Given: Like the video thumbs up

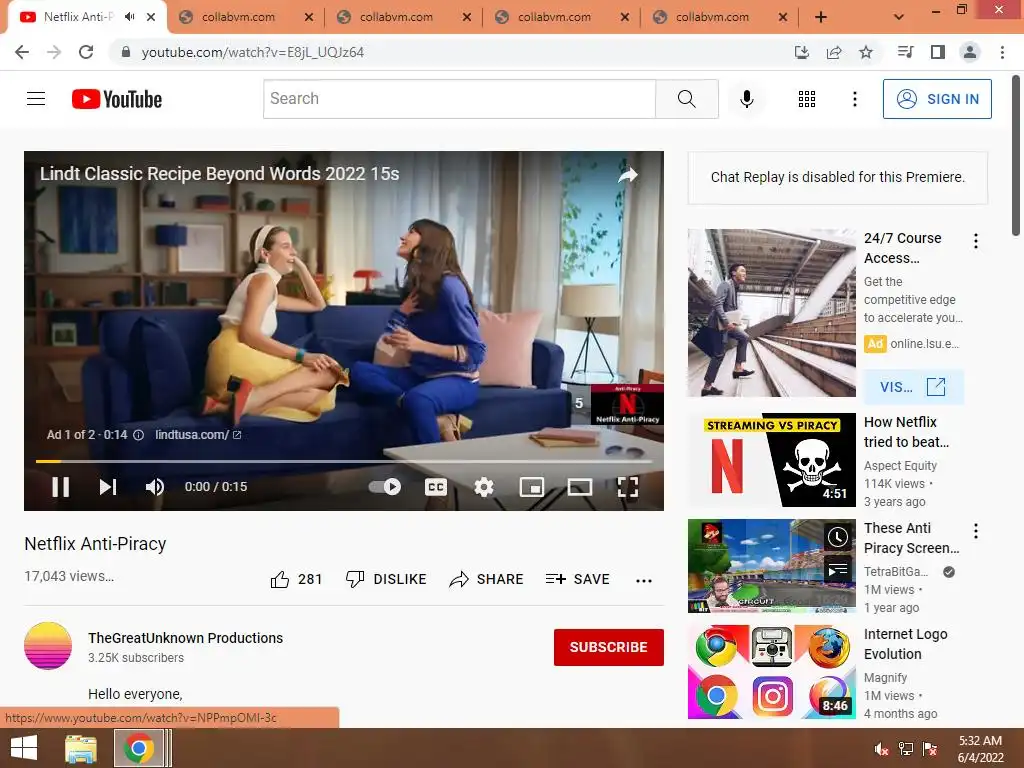Looking at the screenshot, I should coord(296,579).
